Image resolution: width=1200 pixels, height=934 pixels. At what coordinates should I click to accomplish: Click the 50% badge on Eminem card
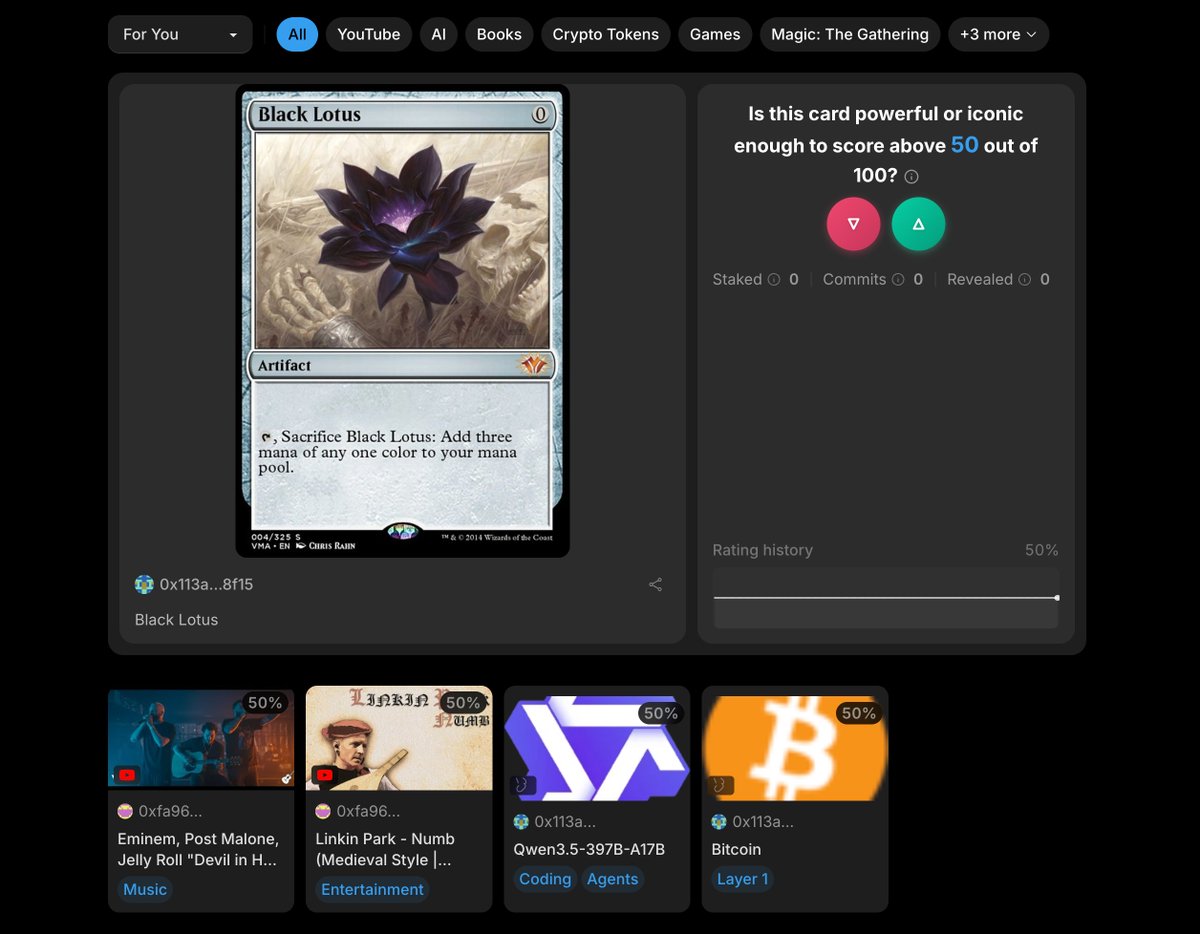point(265,703)
